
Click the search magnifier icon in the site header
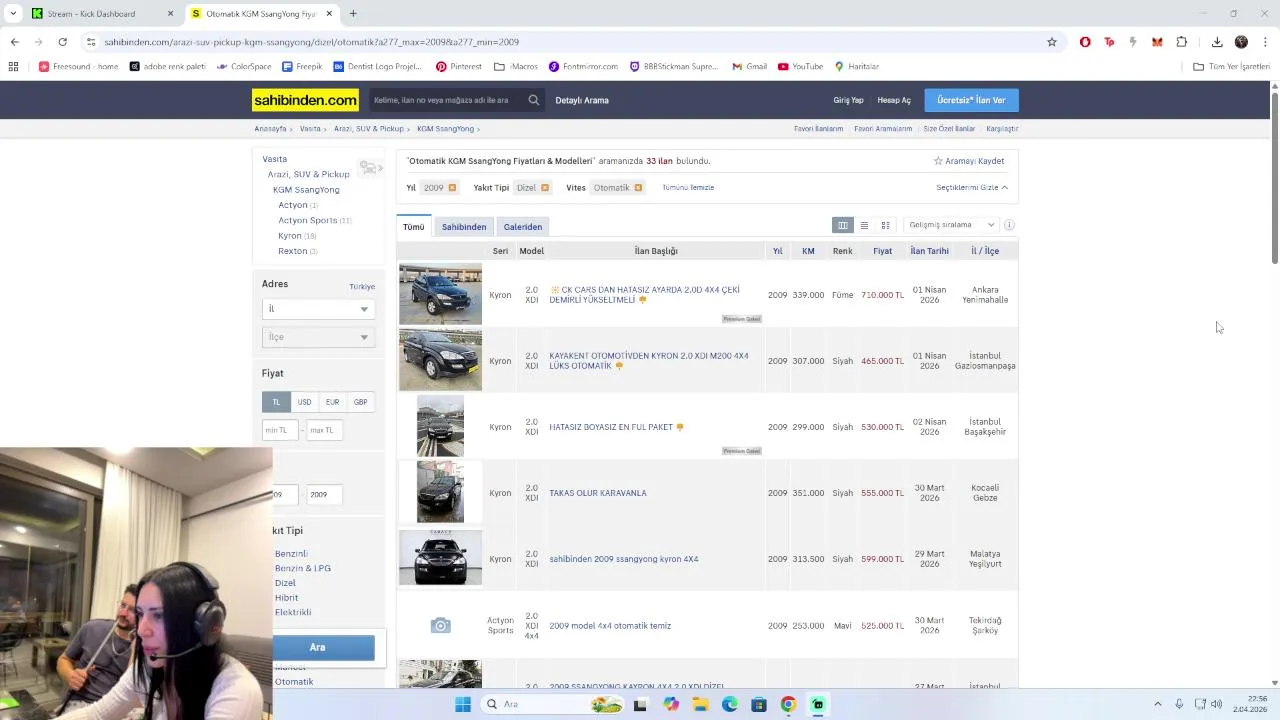pos(534,100)
